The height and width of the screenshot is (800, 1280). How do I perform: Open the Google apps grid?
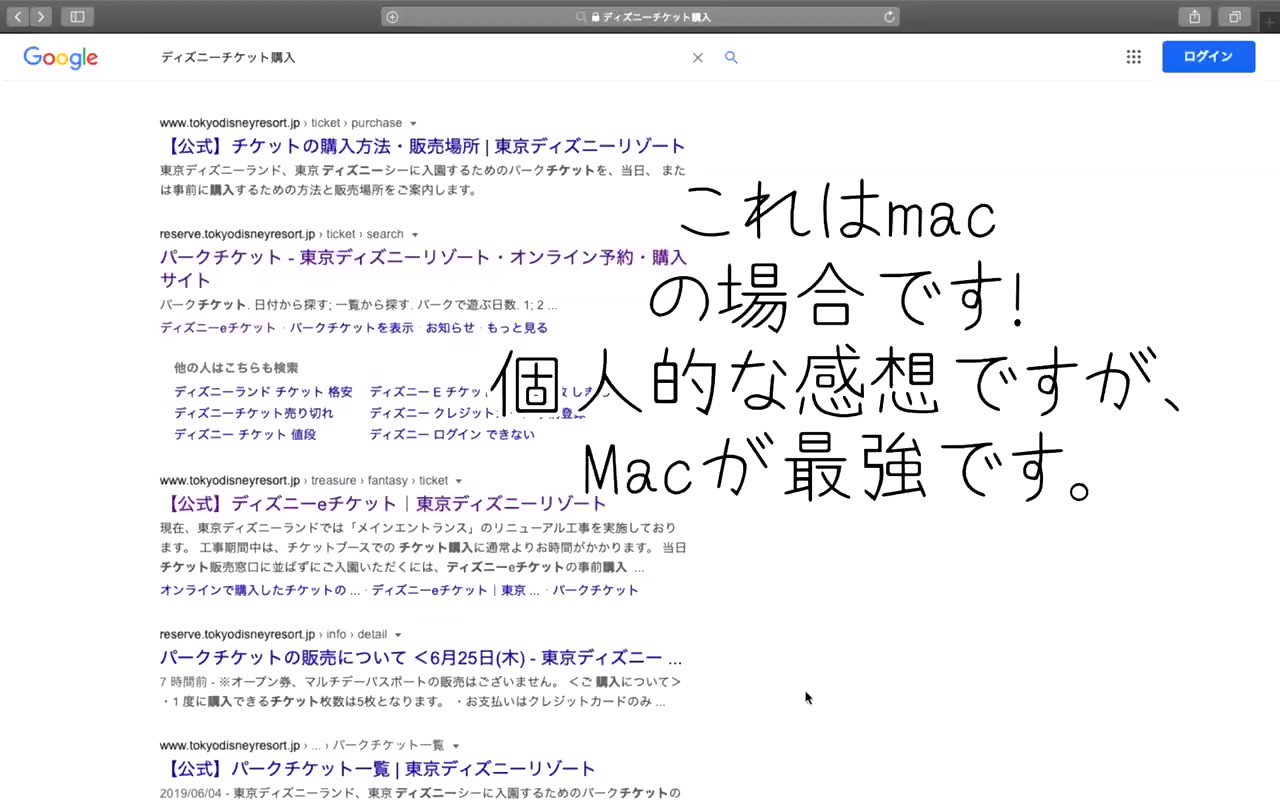1133,57
